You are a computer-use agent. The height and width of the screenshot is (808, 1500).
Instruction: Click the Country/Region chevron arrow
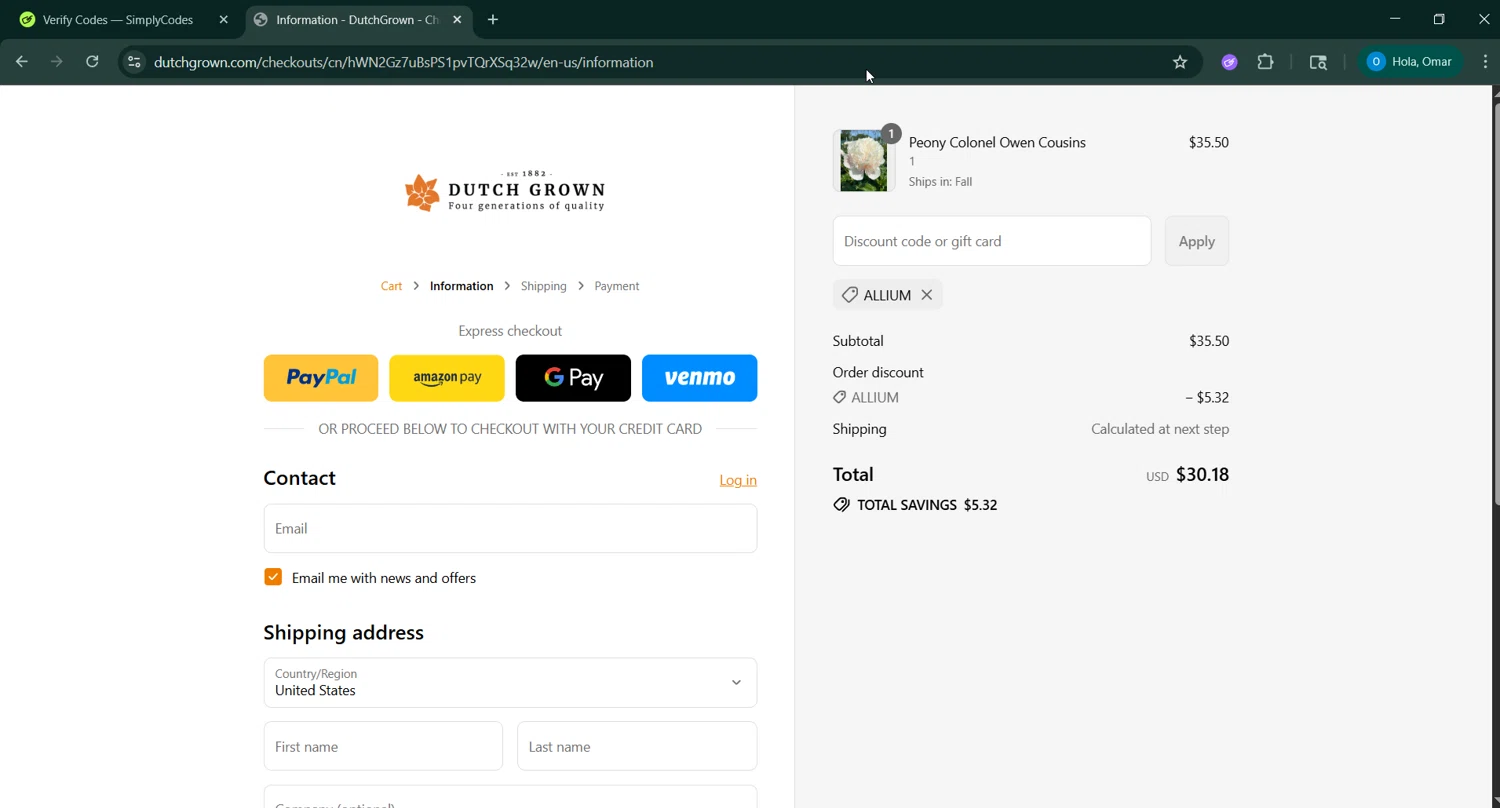(x=736, y=683)
